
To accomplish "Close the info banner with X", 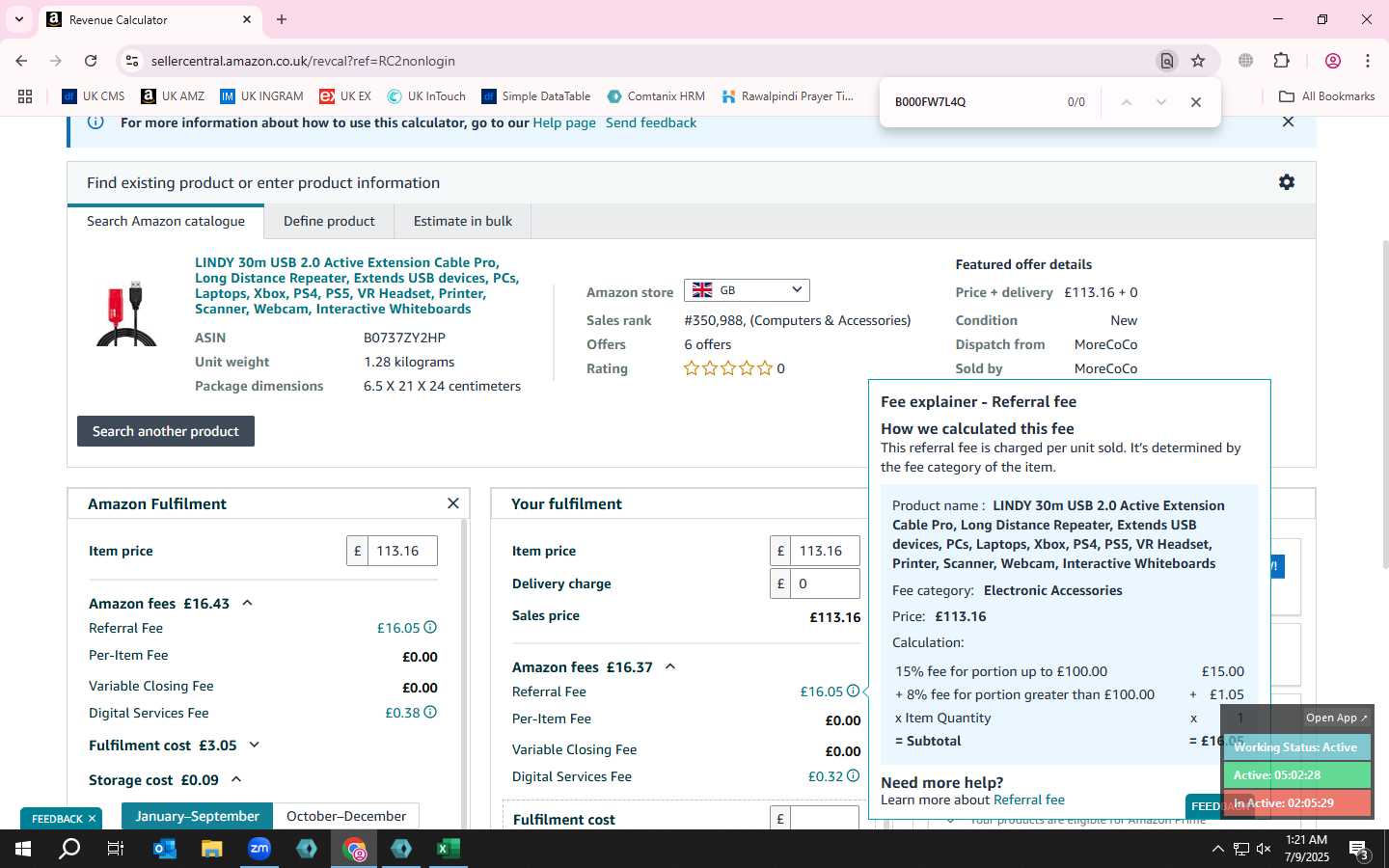I will (1288, 122).
